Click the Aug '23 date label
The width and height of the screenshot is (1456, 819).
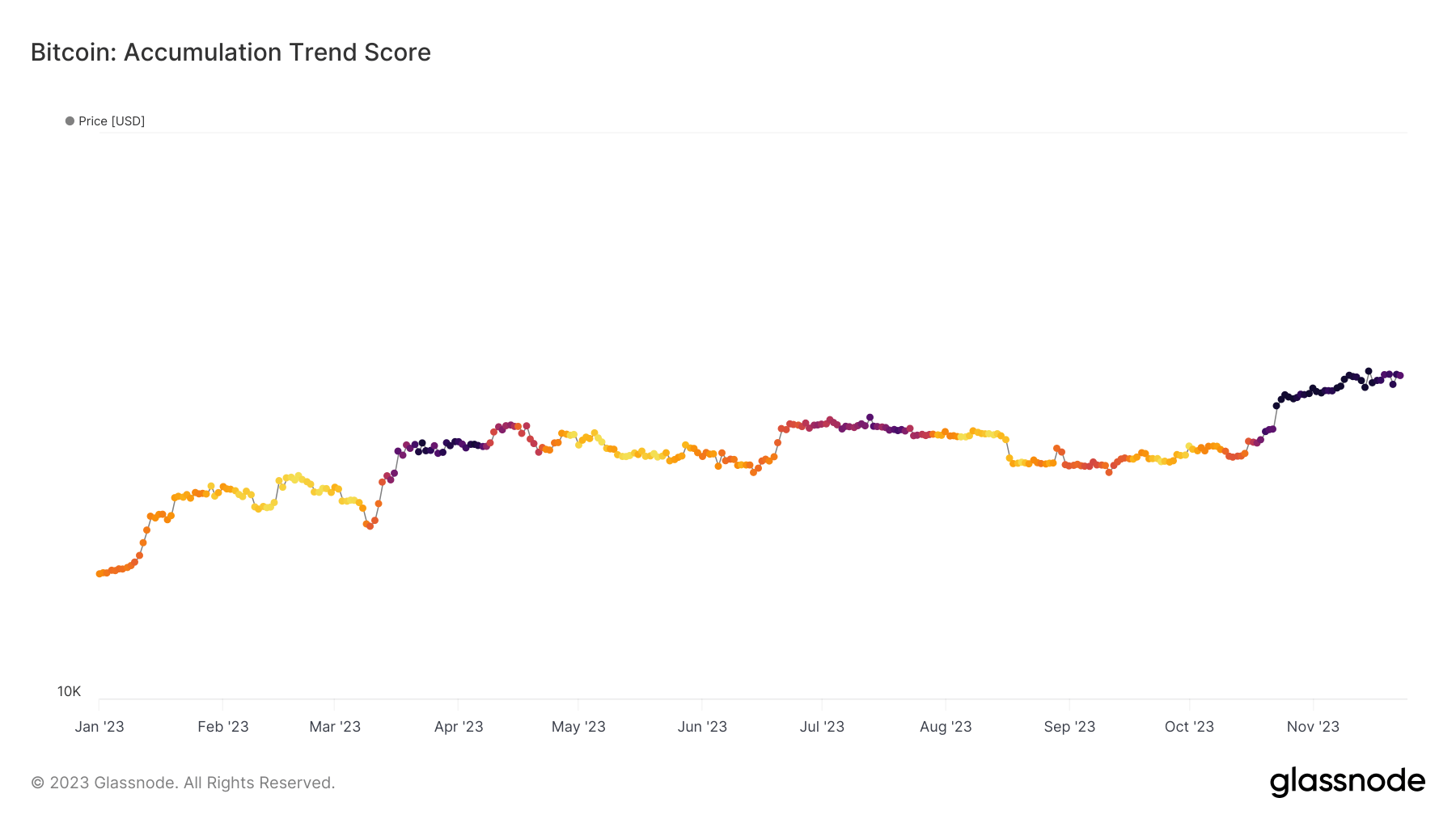pos(946,727)
